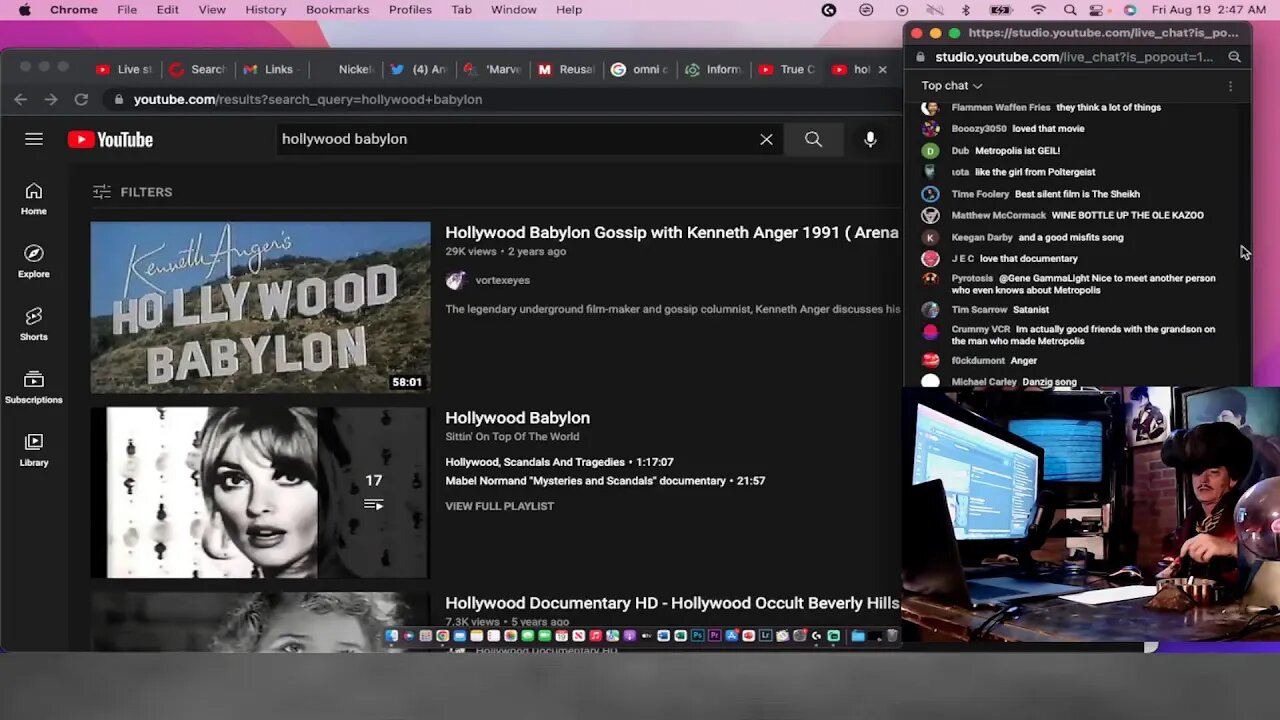1280x720 pixels.
Task: Clear the search box with the X
Action: pos(766,139)
